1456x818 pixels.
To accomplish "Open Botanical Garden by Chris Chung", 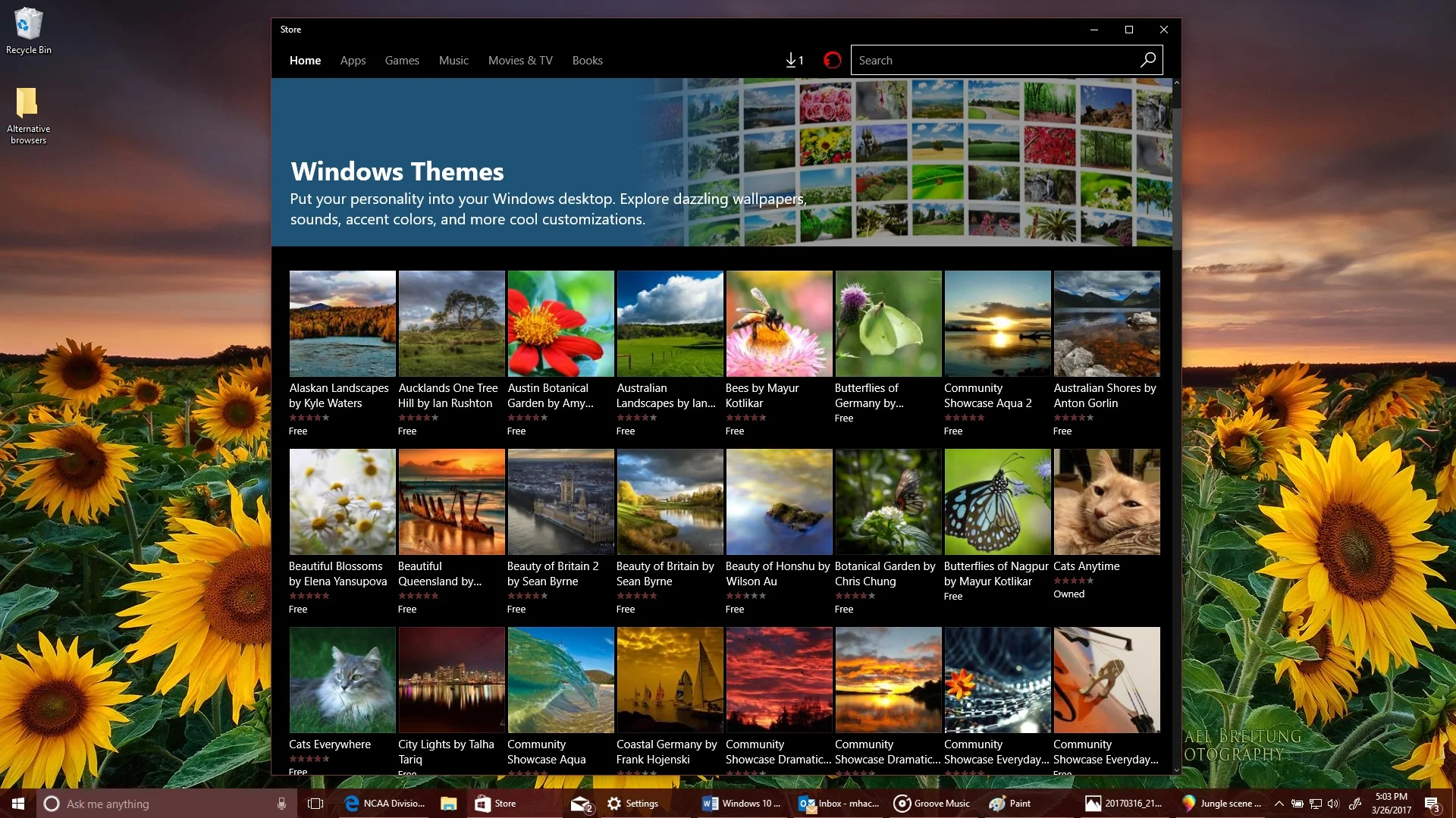I will 888,531.
